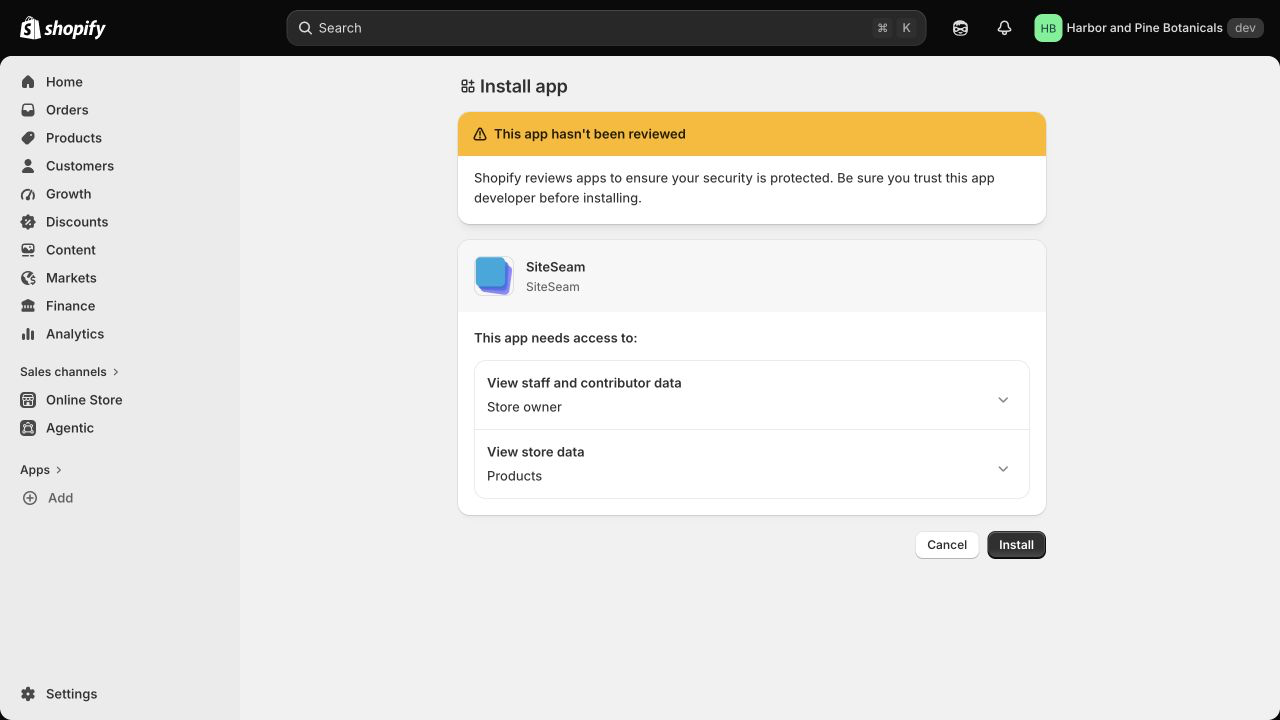Open the Growth page
1280x720 pixels.
click(120, 194)
